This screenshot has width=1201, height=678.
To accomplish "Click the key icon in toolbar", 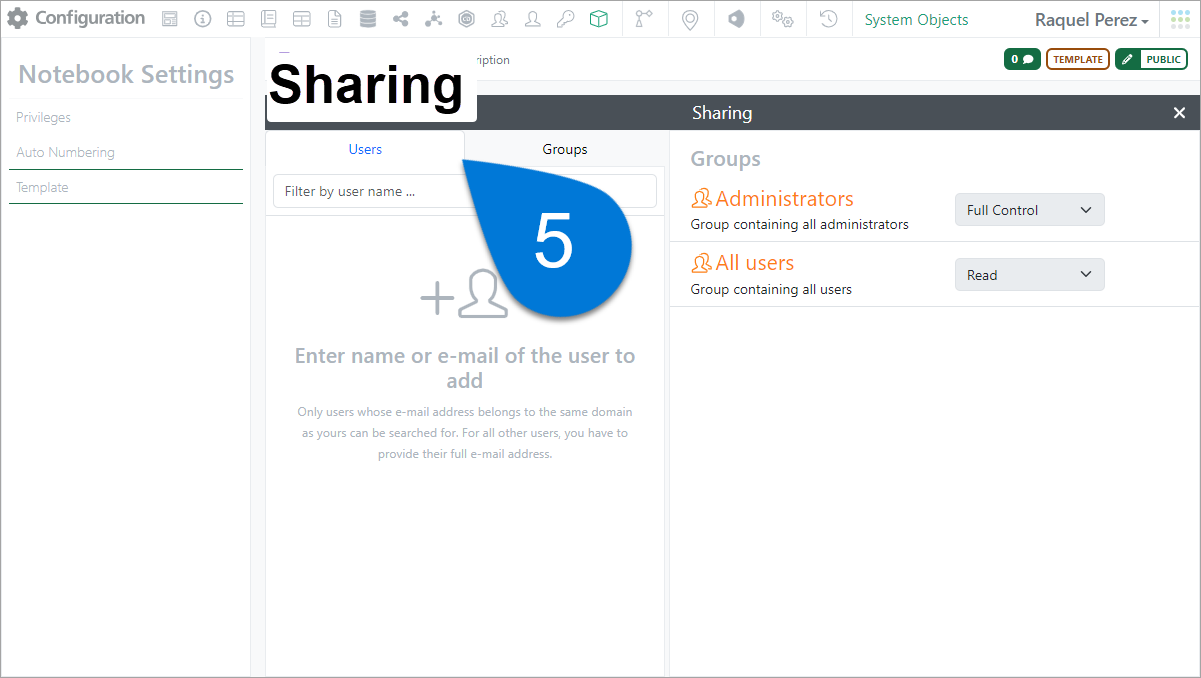I will point(565,19).
